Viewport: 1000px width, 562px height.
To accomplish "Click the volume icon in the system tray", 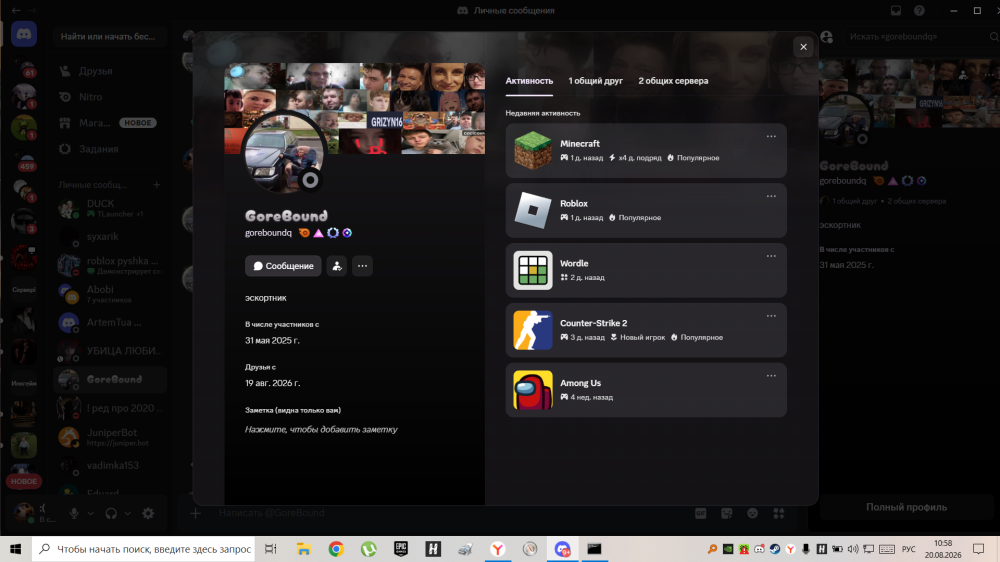I will (853, 549).
